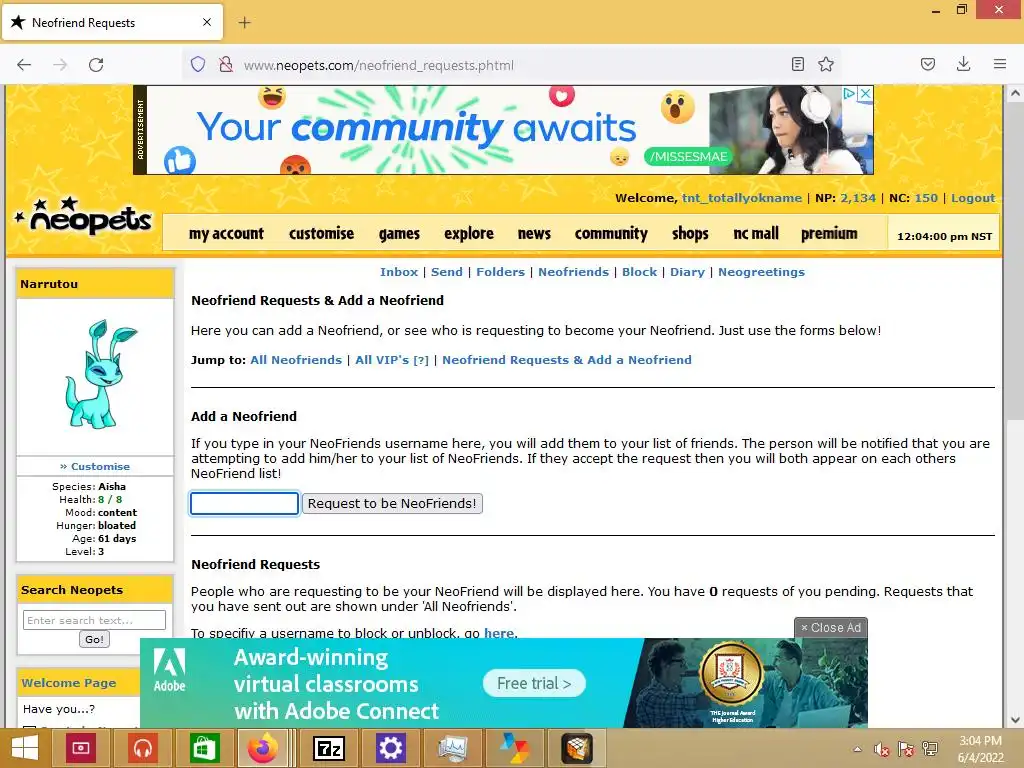Open the Firefox downloads panel
Screen dimensions: 1024x768
coord(963,64)
